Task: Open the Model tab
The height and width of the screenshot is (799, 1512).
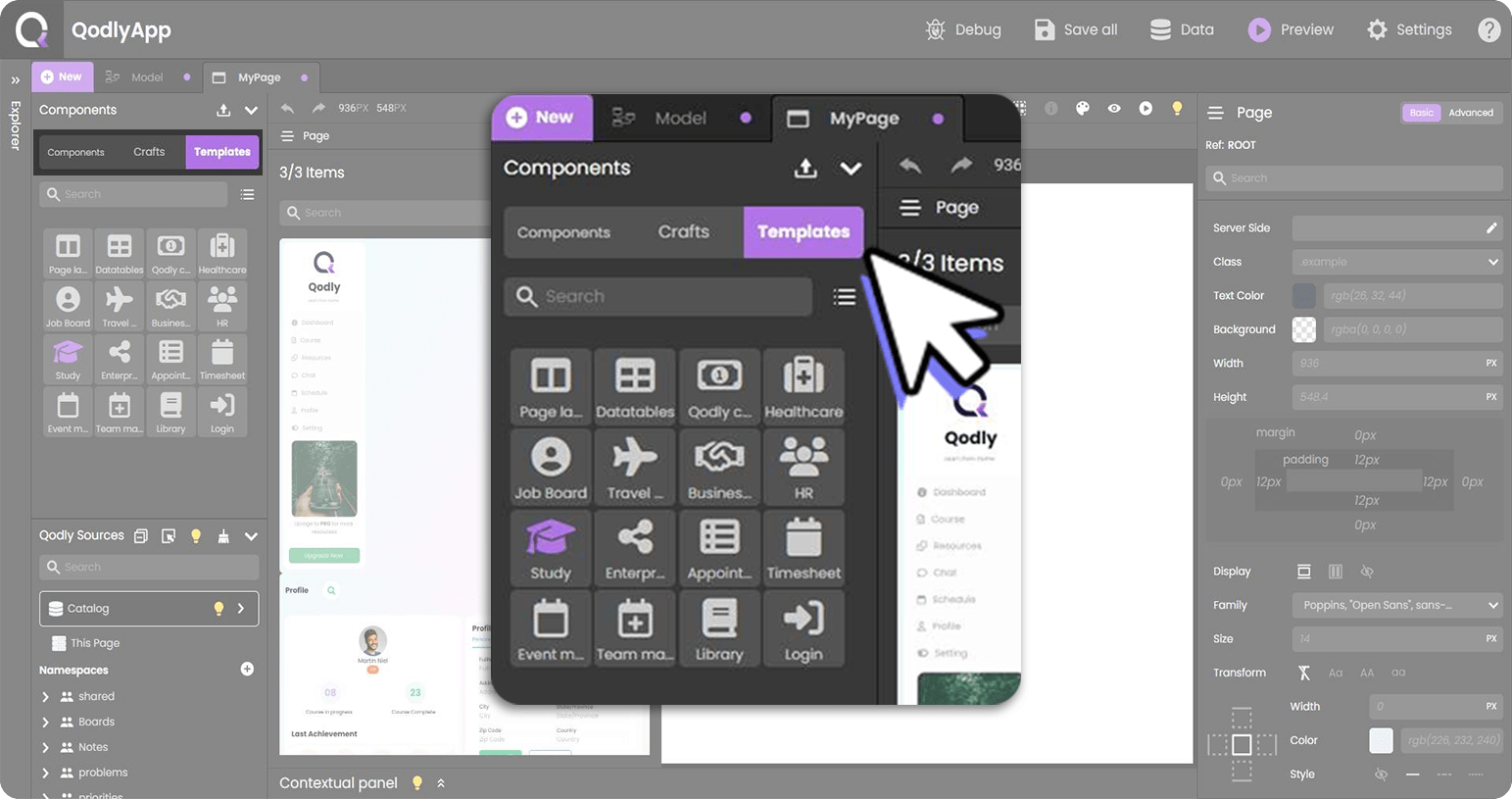Action: click(x=147, y=77)
